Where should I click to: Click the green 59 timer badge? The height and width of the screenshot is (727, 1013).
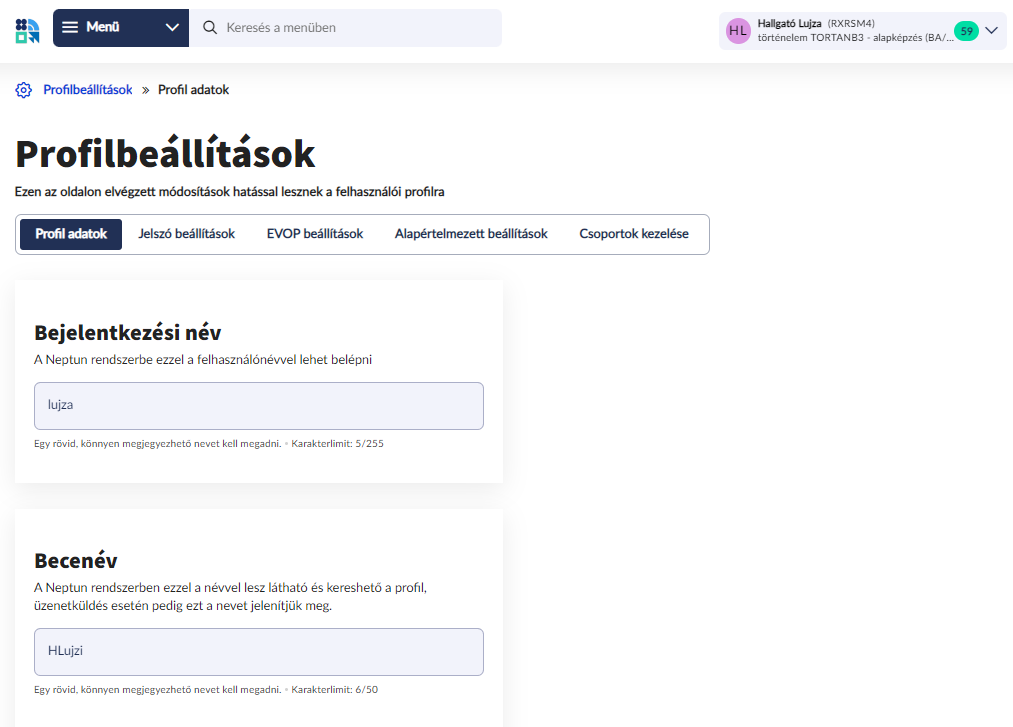tap(965, 31)
